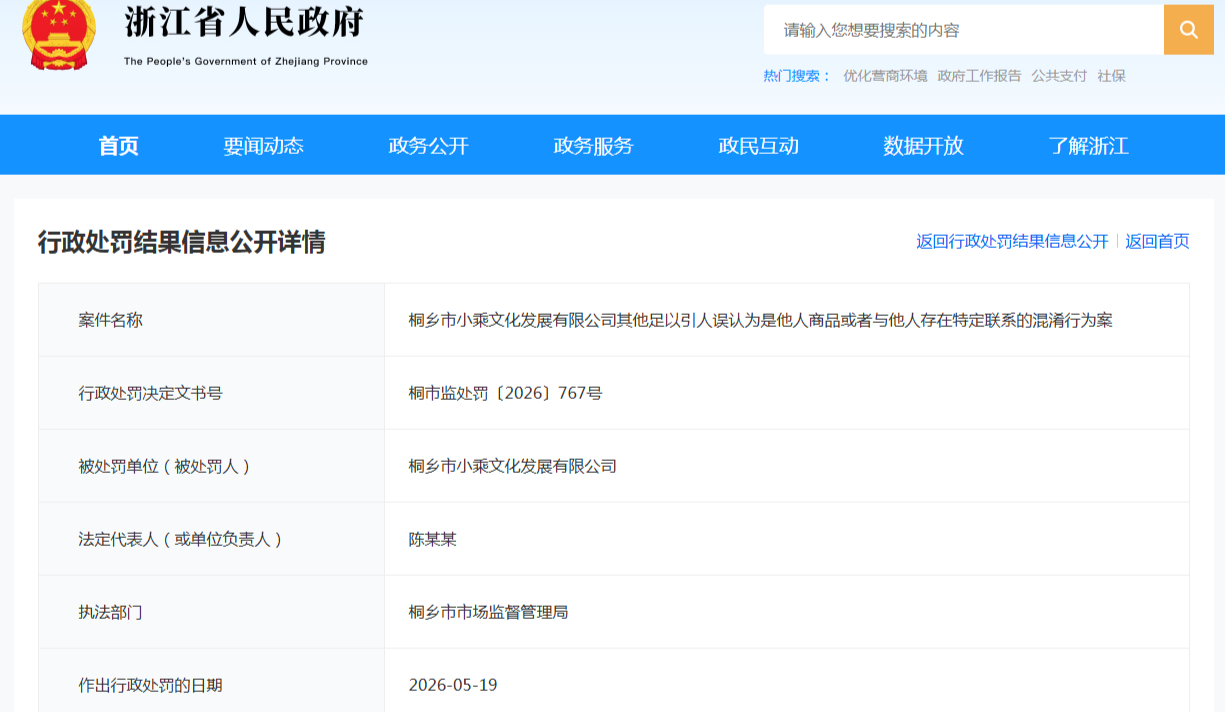Viewport: 1225px width, 712px height.
Task: Click the English subtitle People's Government of Zhejiang
Action: (246, 61)
